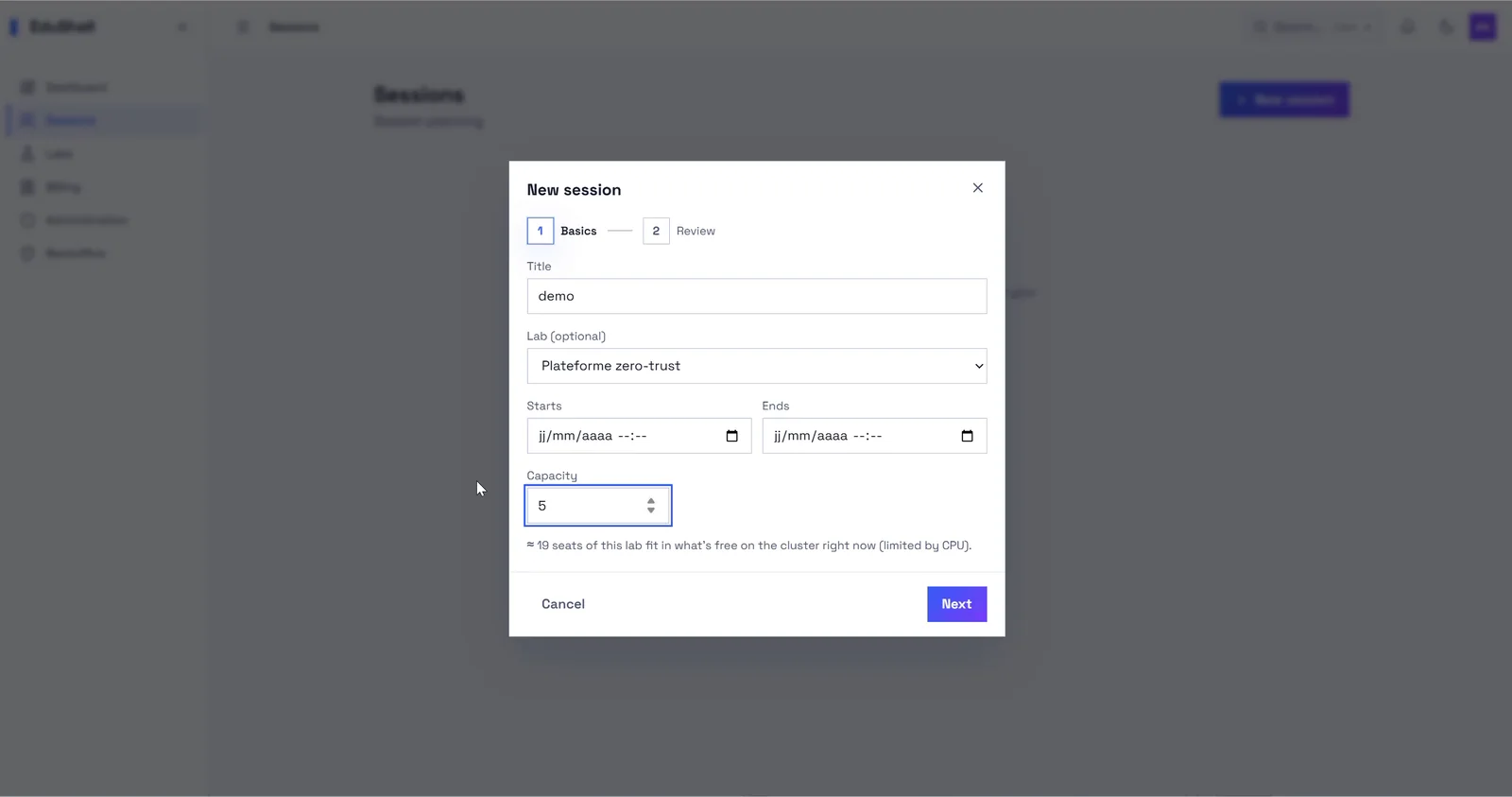The width and height of the screenshot is (1512, 797).
Task: Focus the Title field containing demo
Action: click(757, 296)
